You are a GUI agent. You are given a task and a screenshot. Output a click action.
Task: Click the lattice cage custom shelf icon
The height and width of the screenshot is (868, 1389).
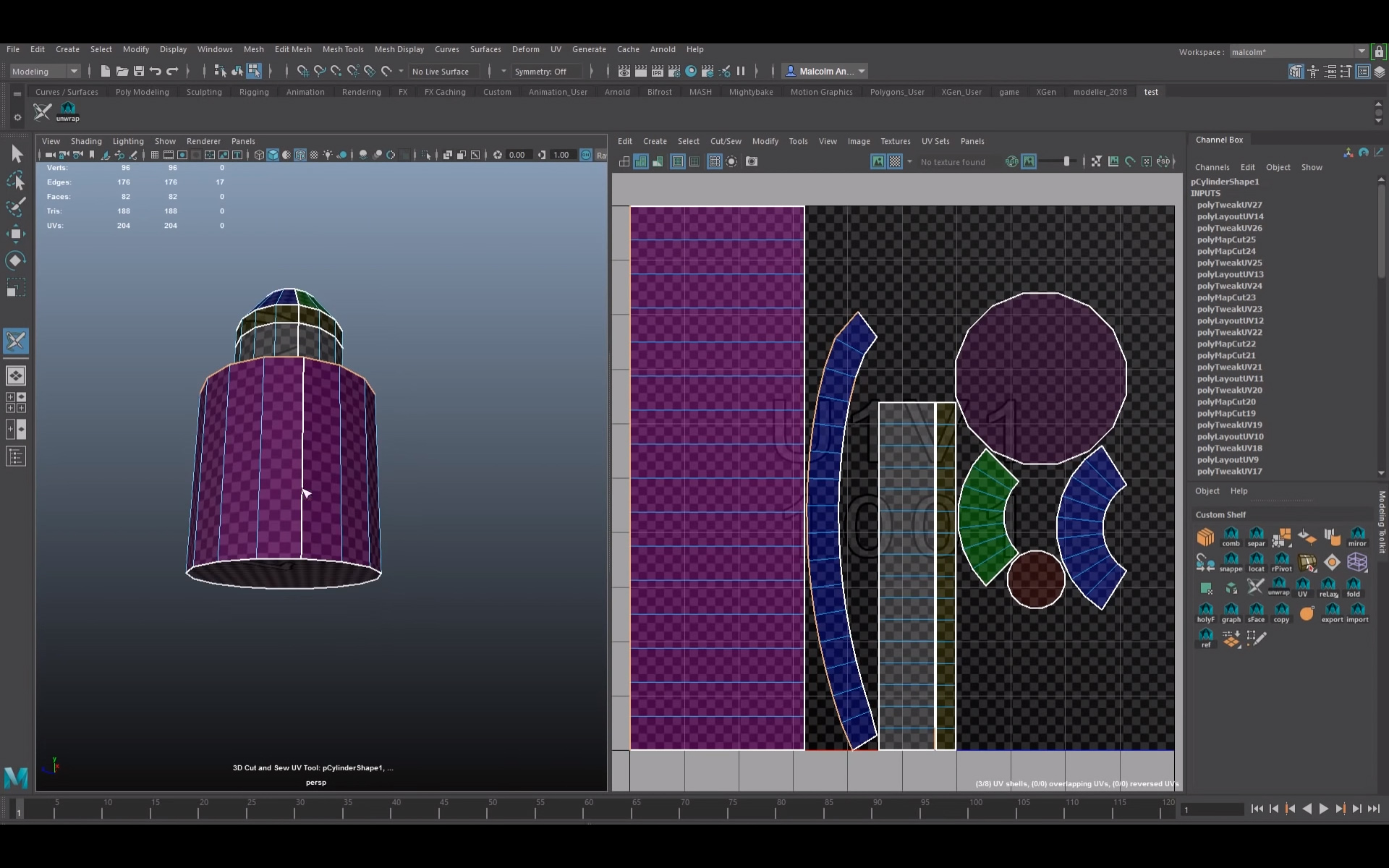pyautogui.click(x=1357, y=562)
